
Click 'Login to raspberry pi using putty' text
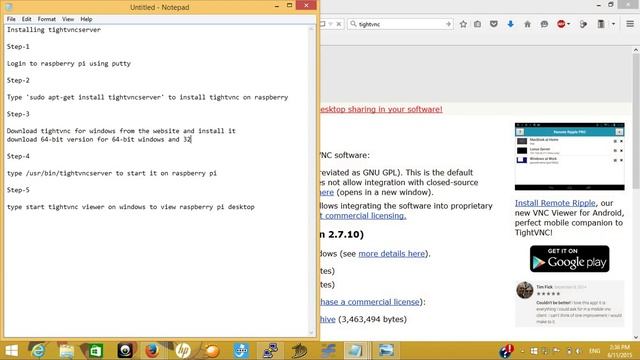tap(69, 64)
